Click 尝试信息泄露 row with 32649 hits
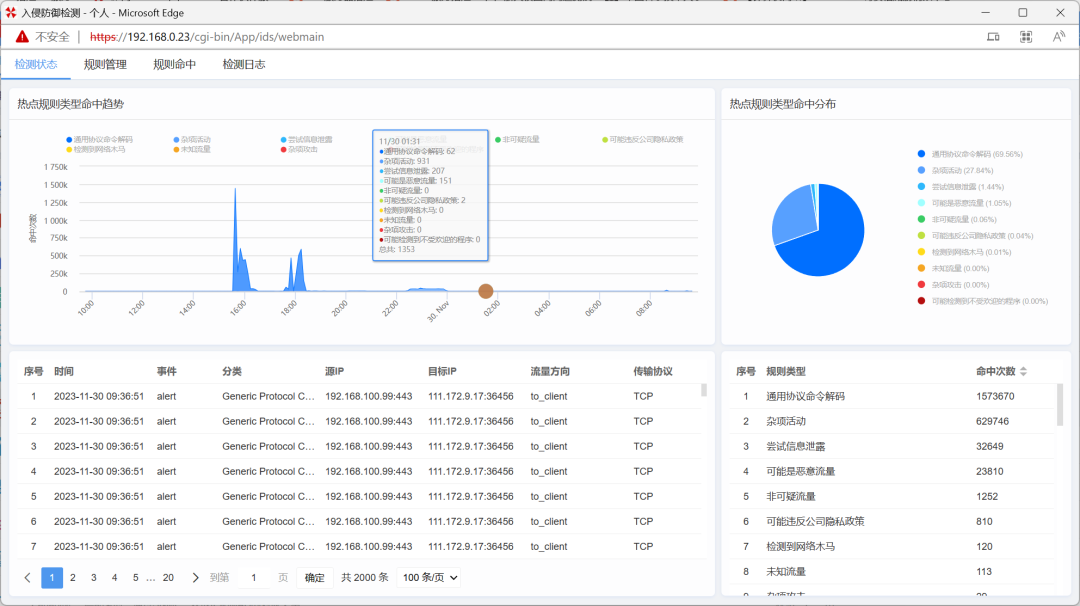Viewport: 1080px width, 606px height. point(892,446)
